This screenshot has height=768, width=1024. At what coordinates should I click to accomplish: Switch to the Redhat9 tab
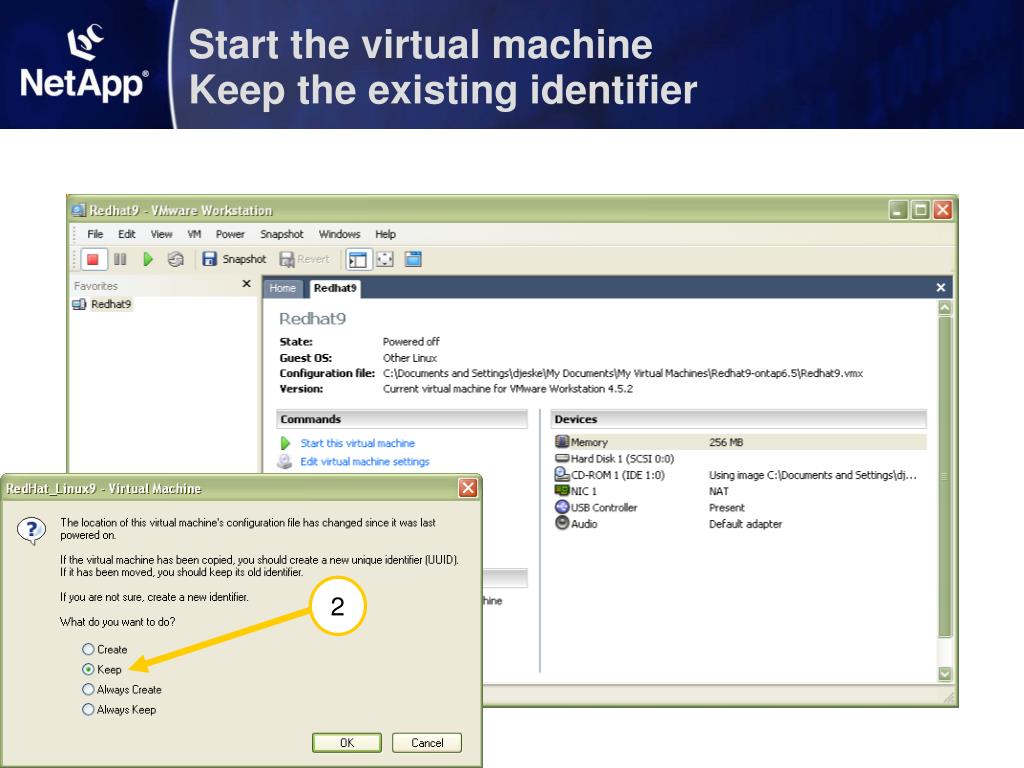coord(335,288)
